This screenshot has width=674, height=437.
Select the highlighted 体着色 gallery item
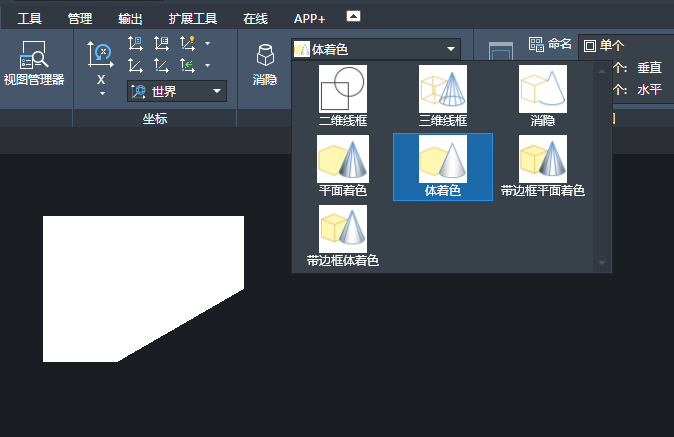(x=443, y=167)
